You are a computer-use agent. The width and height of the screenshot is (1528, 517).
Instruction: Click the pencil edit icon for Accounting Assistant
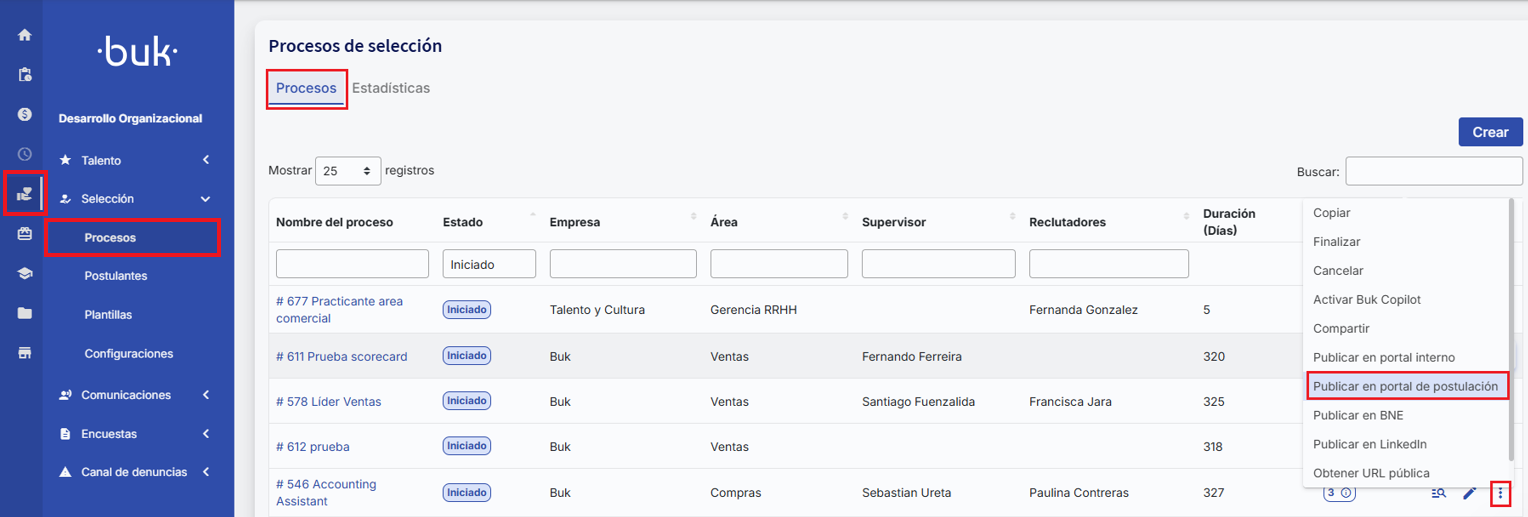[1469, 493]
